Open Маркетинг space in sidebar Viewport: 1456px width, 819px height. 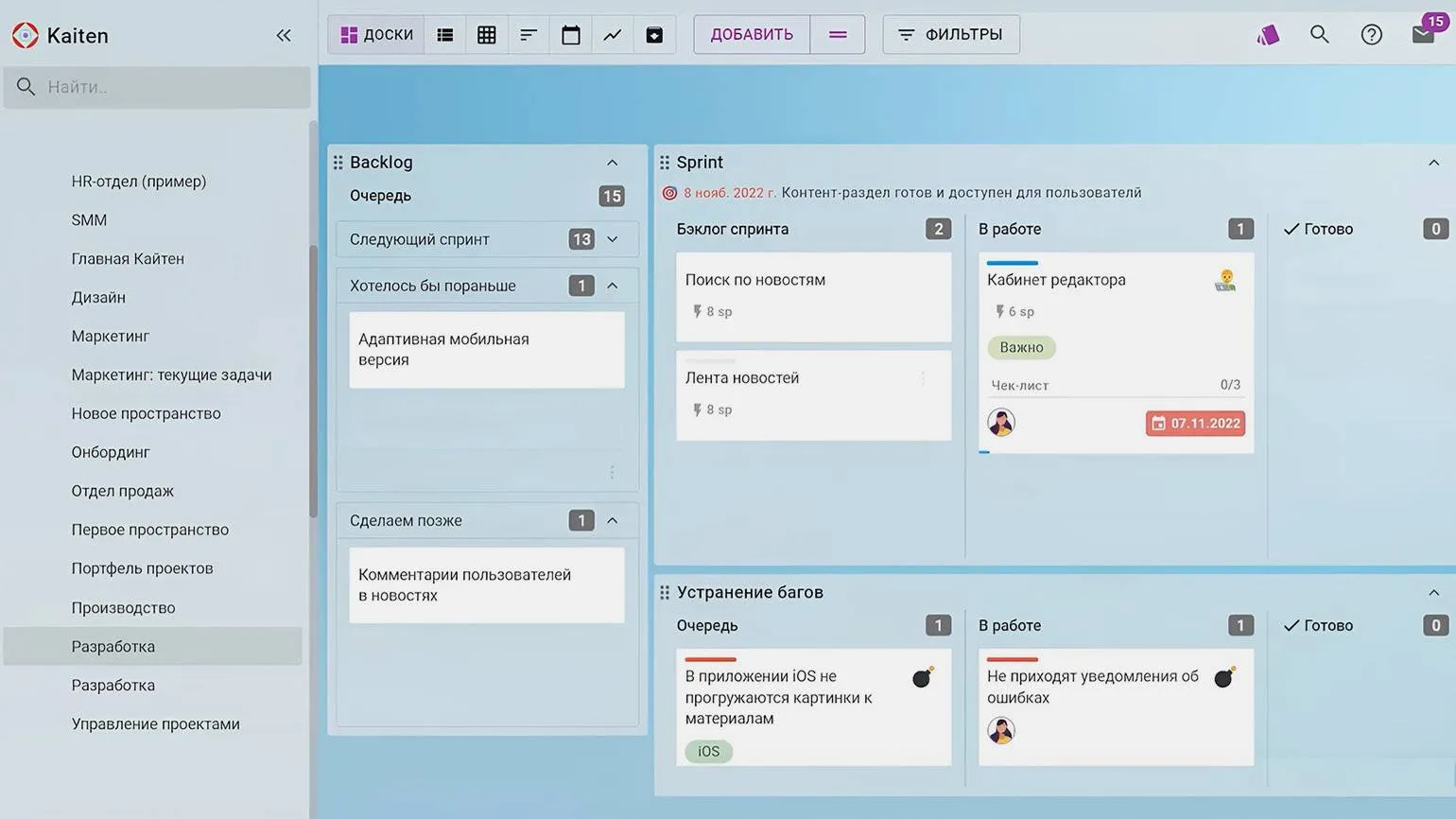tap(111, 336)
